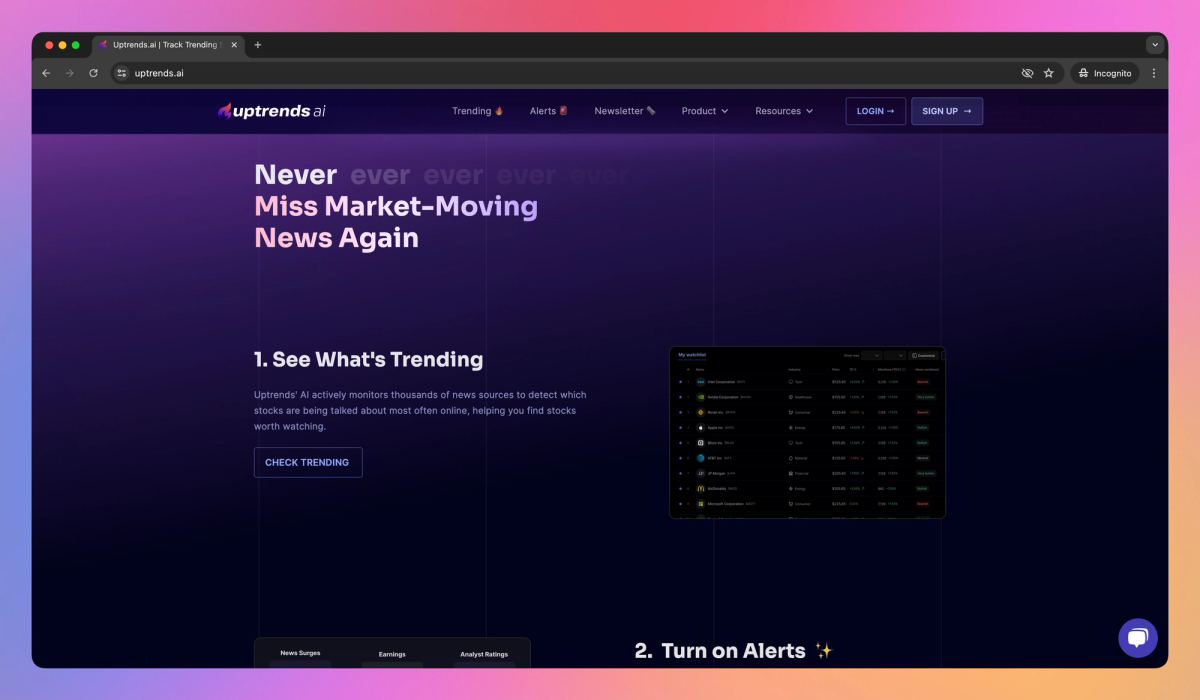The height and width of the screenshot is (700, 1200).
Task: Click the Apple Inc logo in watchlist
Action: (x=700, y=427)
